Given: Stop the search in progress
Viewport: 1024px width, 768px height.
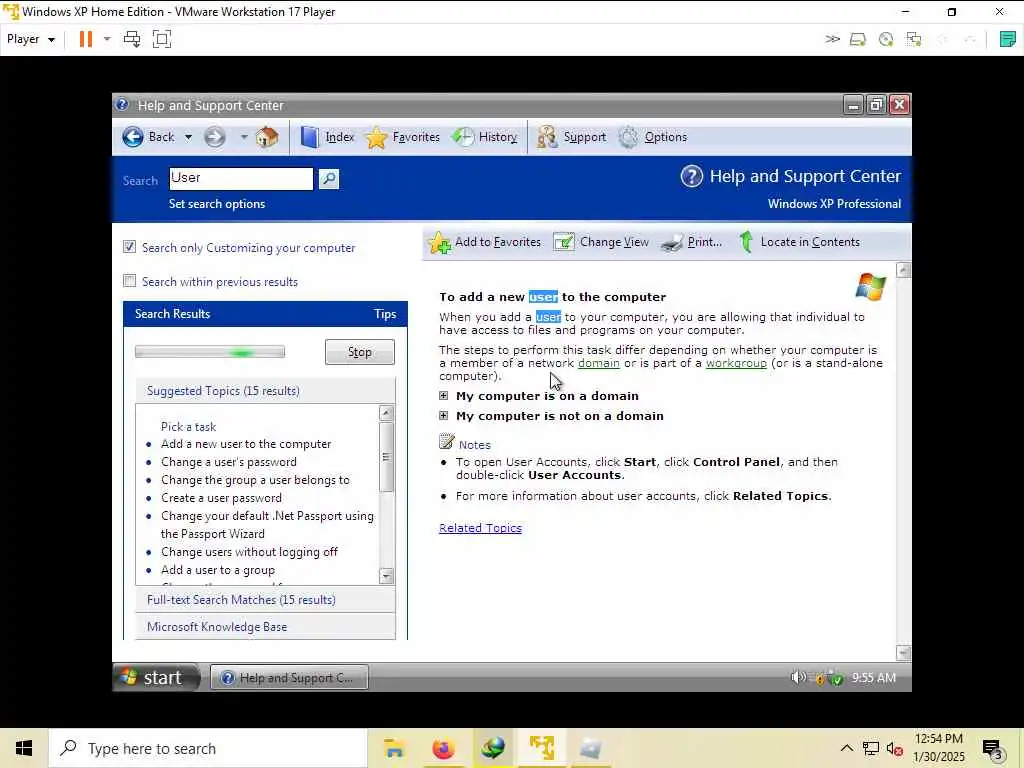Looking at the screenshot, I should 359,352.
